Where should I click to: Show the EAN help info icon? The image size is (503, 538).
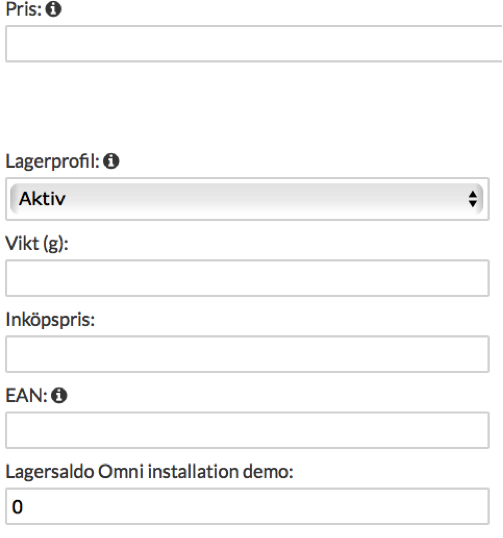pyautogui.click(x=59, y=395)
